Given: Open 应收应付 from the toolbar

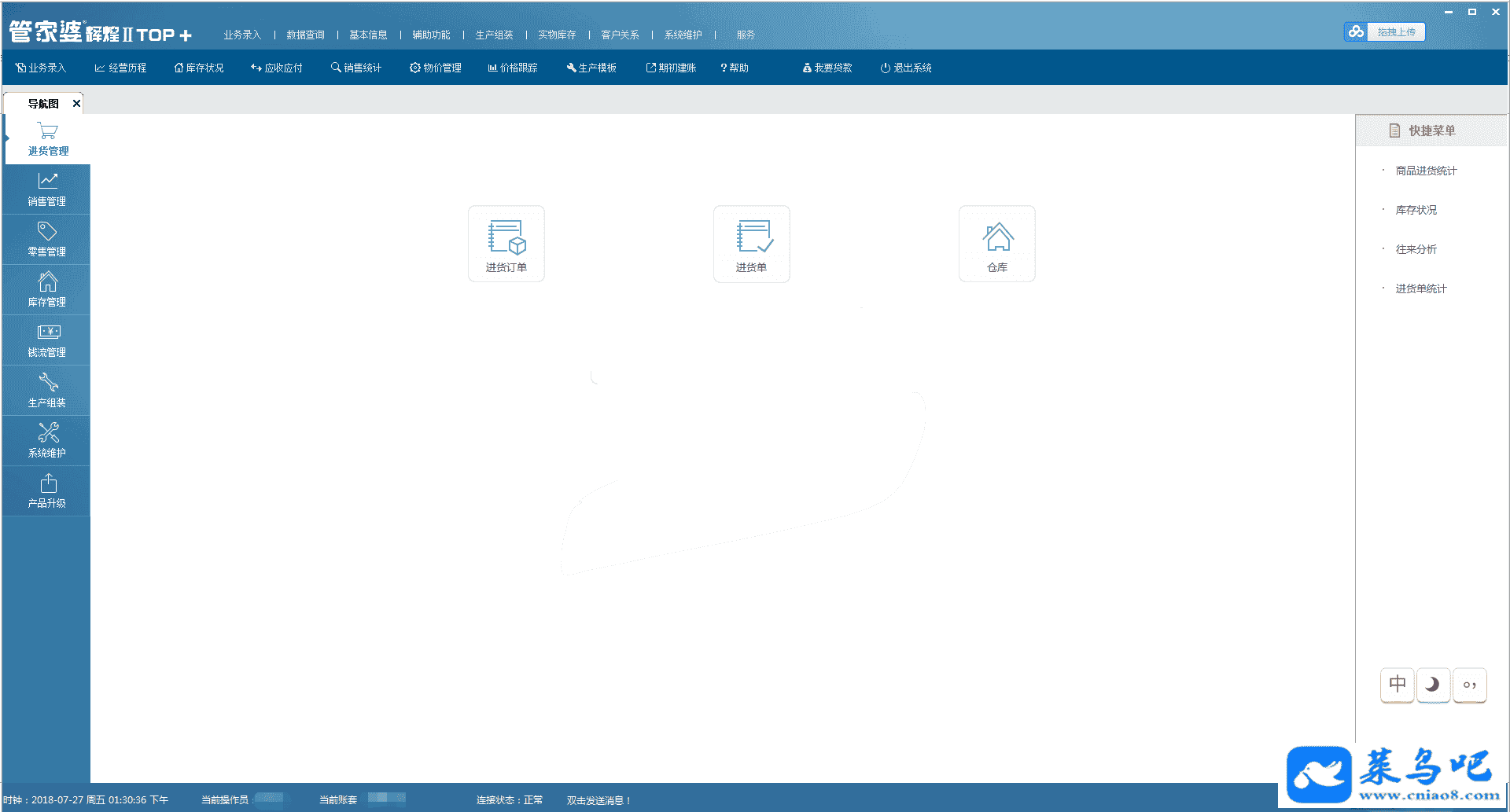Looking at the screenshot, I should click(x=277, y=68).
